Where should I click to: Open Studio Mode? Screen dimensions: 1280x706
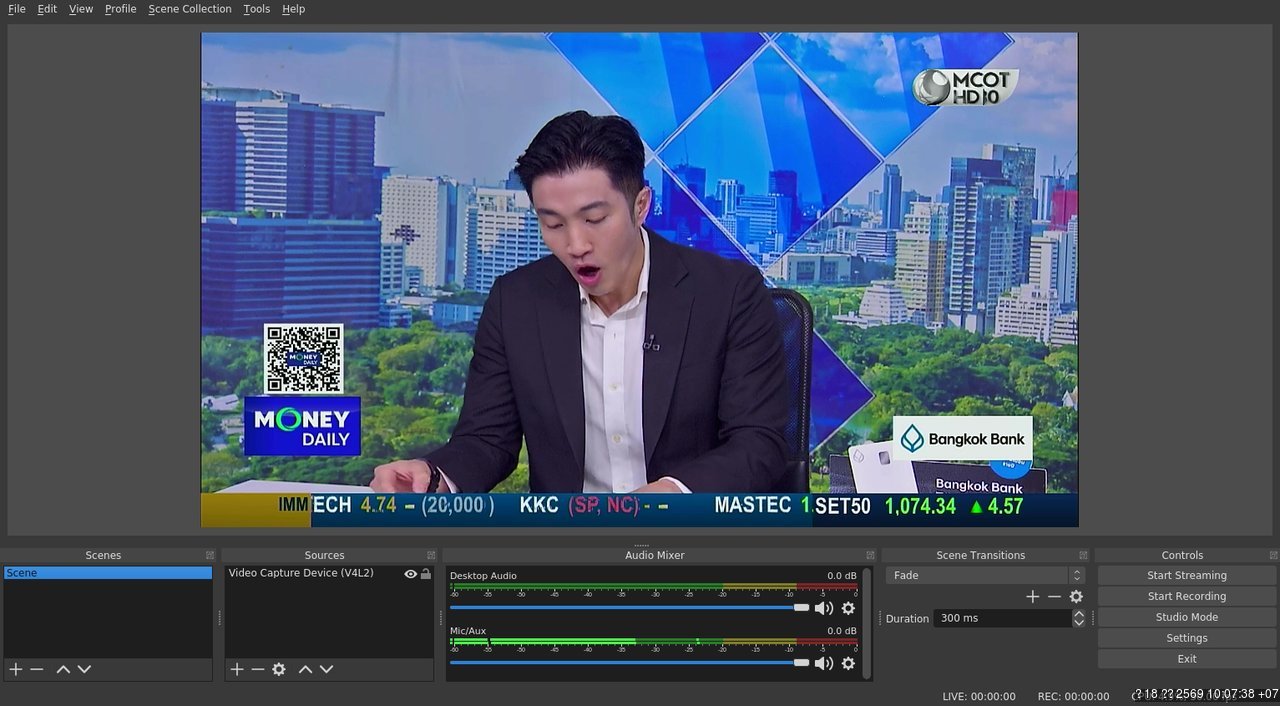(1186, 617)
